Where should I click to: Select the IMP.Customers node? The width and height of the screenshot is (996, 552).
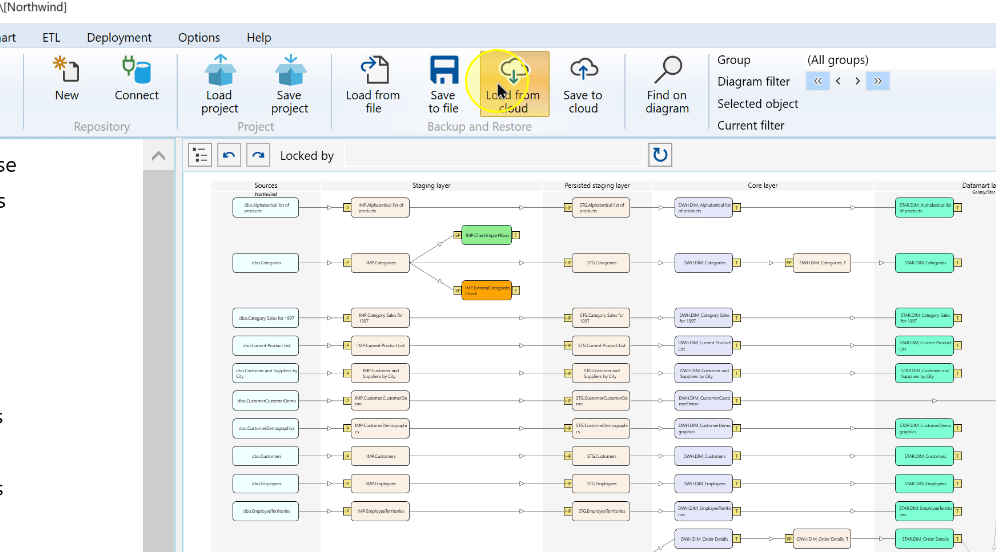click(380, 456)
